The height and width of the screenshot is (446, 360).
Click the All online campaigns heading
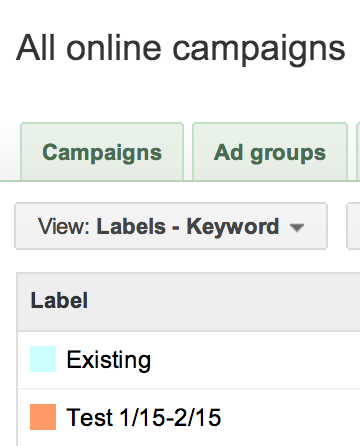pos(181,50)
